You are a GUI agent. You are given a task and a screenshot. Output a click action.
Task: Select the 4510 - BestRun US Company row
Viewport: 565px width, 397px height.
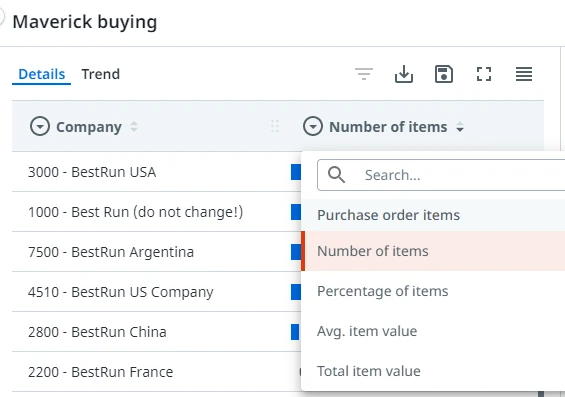[156, 292]
